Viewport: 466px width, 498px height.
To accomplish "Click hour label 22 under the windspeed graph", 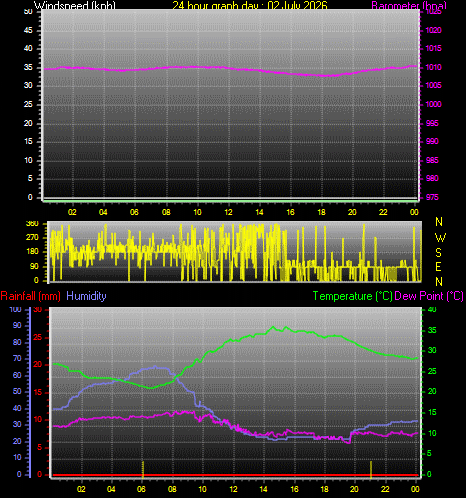I will pyautogui.click(x=383, y=212).
